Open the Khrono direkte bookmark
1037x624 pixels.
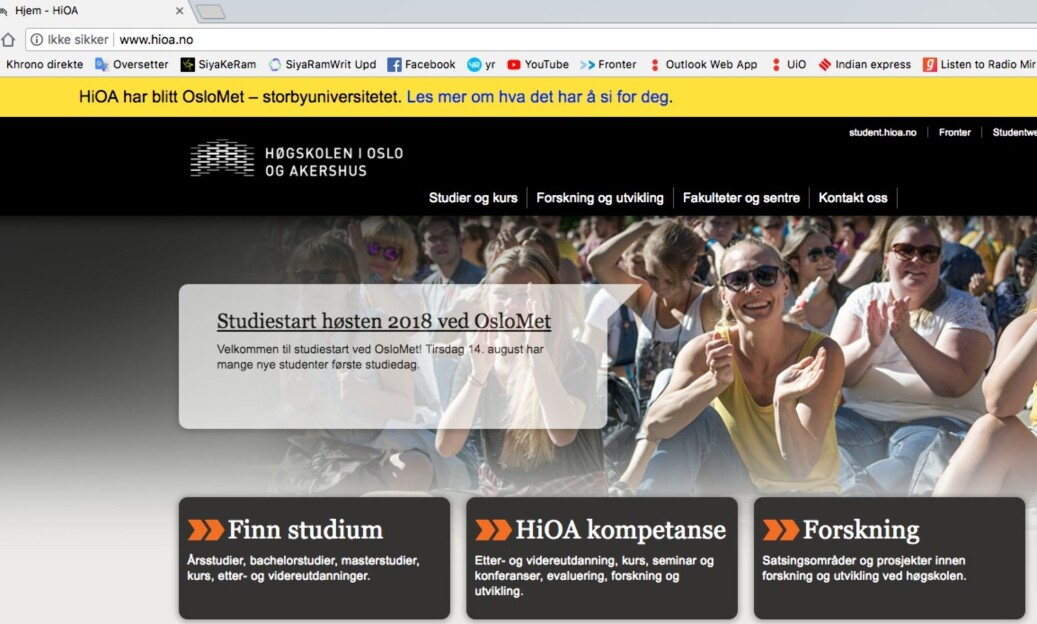44,64
